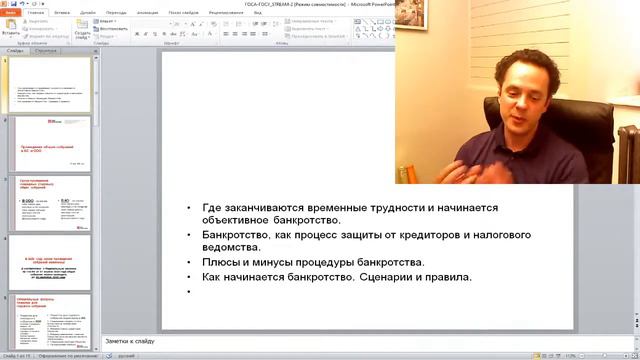
Task: Click the zoom slider in status bar
Action: [604, 356]
